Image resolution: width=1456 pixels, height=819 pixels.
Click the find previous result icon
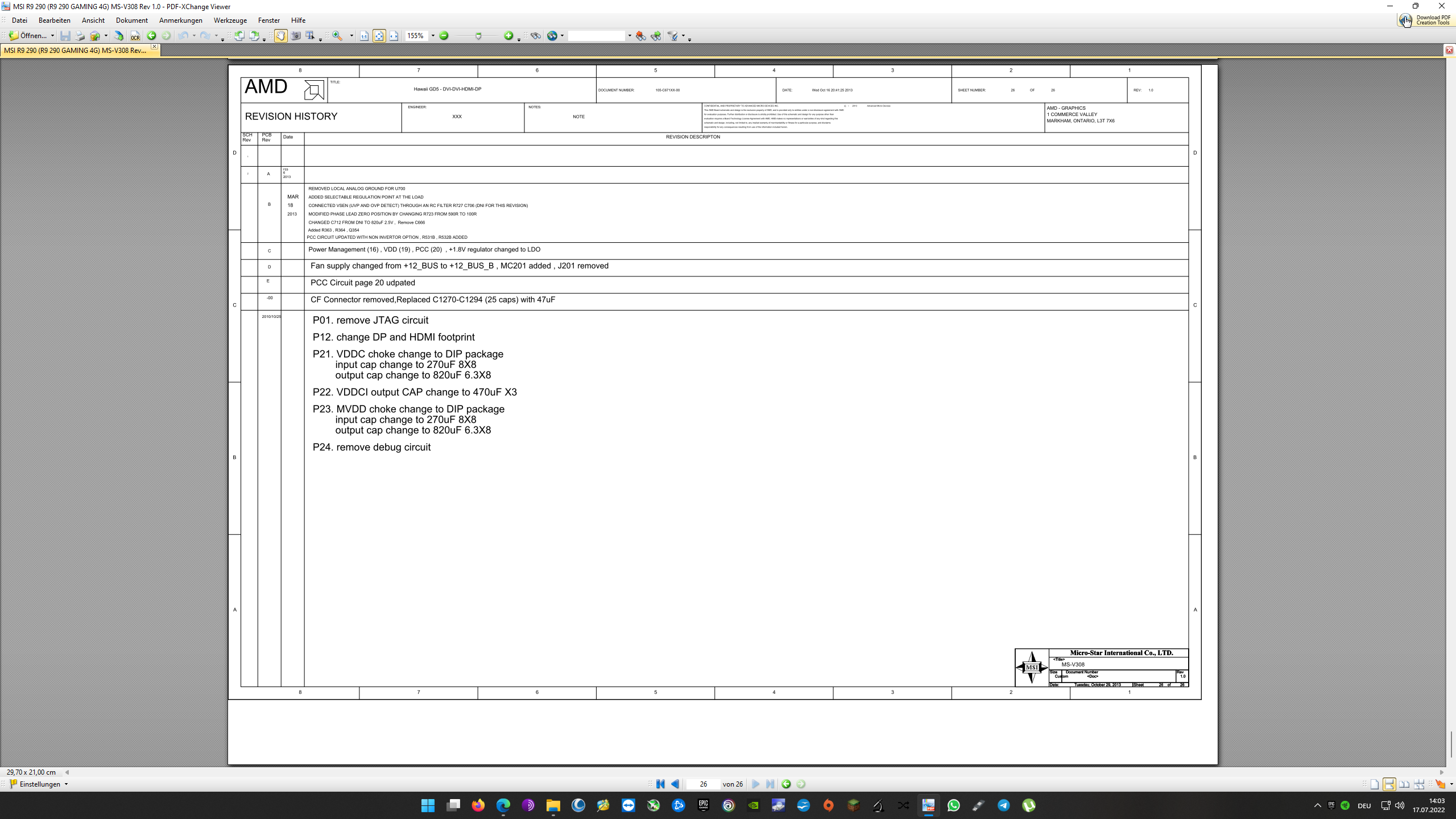click(641, 36)
